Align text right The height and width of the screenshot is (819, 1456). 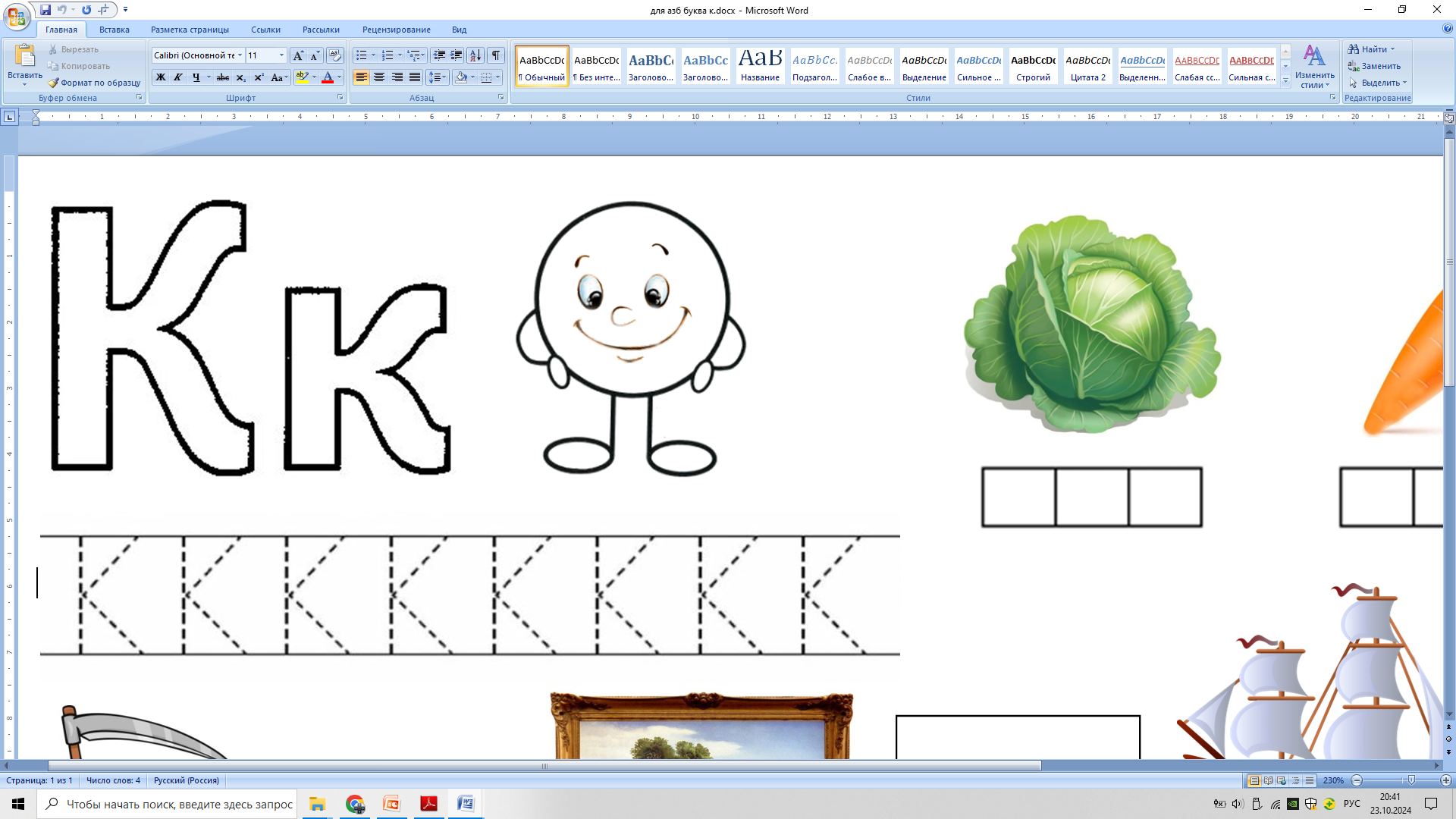pos(397,77)
